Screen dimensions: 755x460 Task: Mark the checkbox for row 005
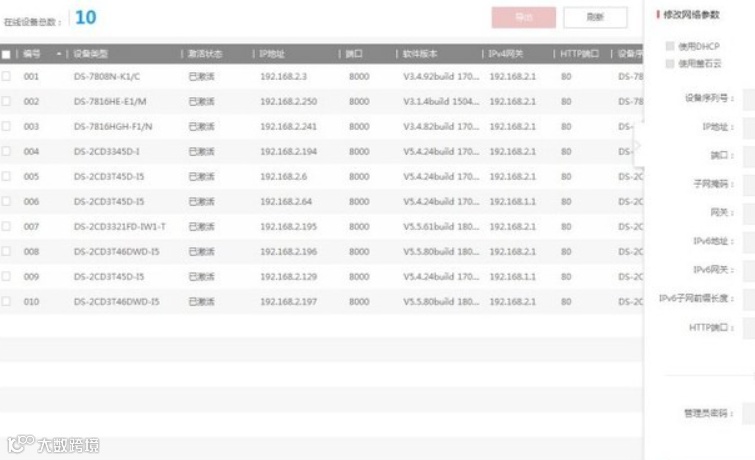(x=6, y=176)
